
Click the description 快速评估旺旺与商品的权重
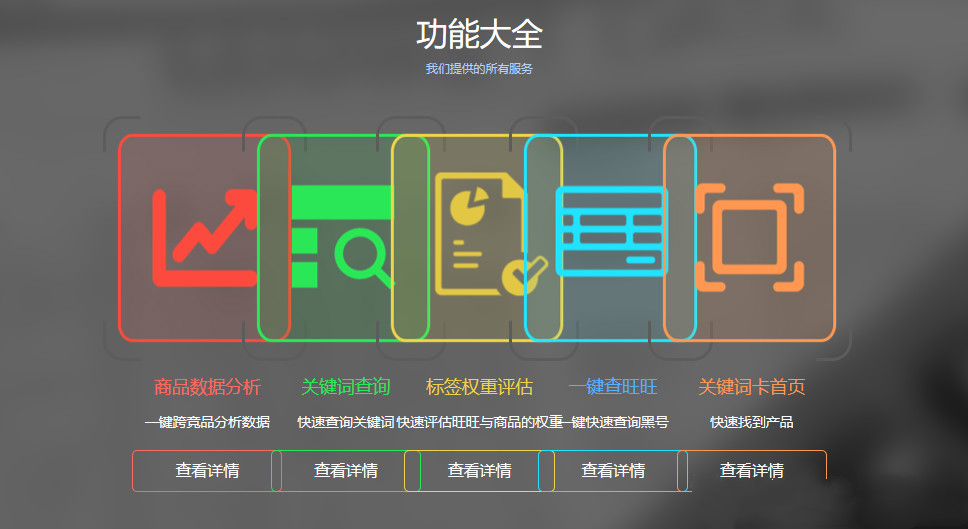click(x=480, y=422)
